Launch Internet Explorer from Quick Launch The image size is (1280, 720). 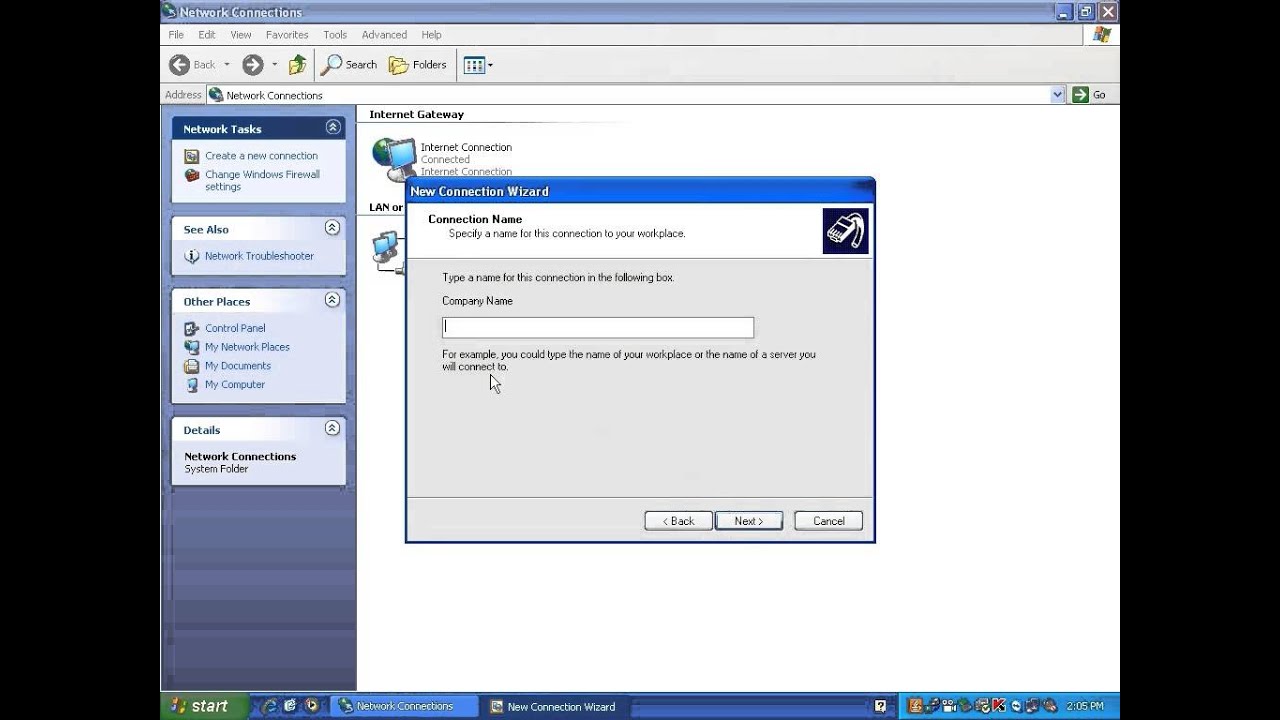pos(268,706)
